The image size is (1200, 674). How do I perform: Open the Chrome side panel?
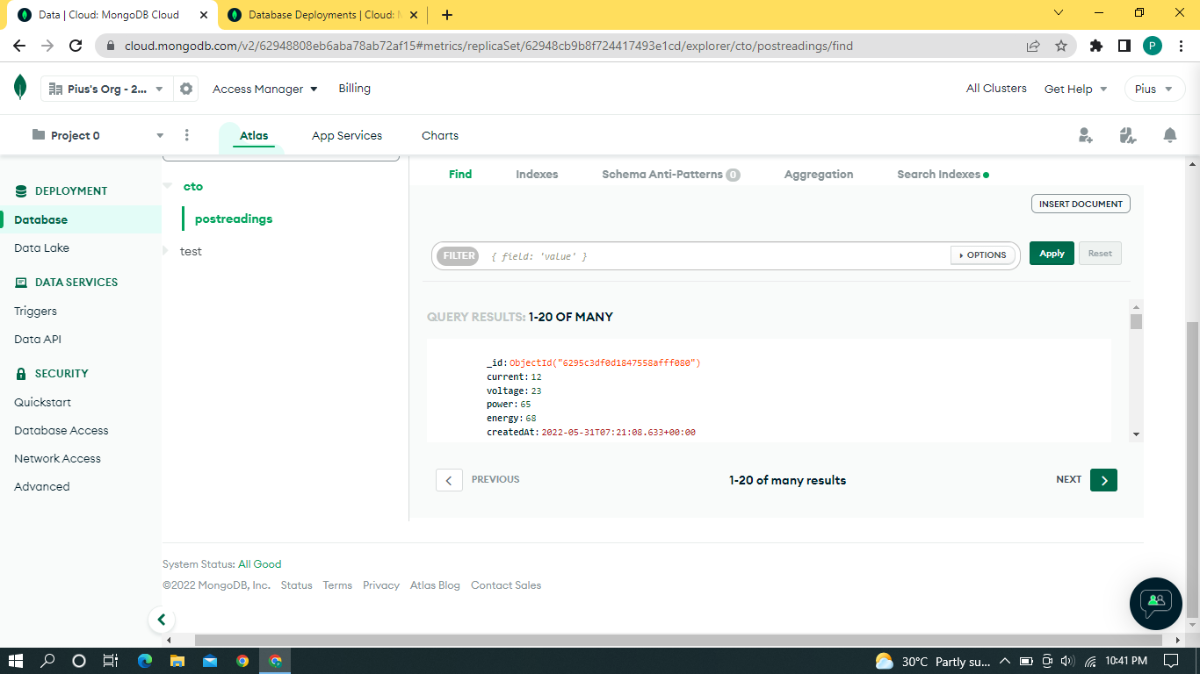pyautogui.click(x=1124, y=46)
